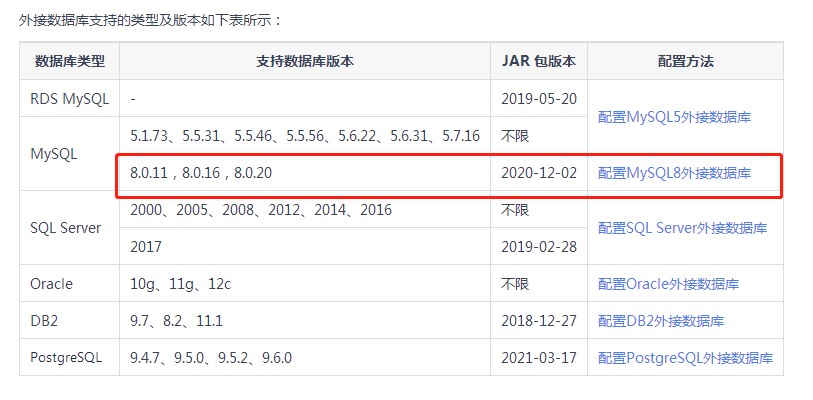The width and height of the screenshot is (813, 400).
Task: Click the PostgreSQL versions 9.4.7 to 9.6.0 cell
Action: coord(305,357)
